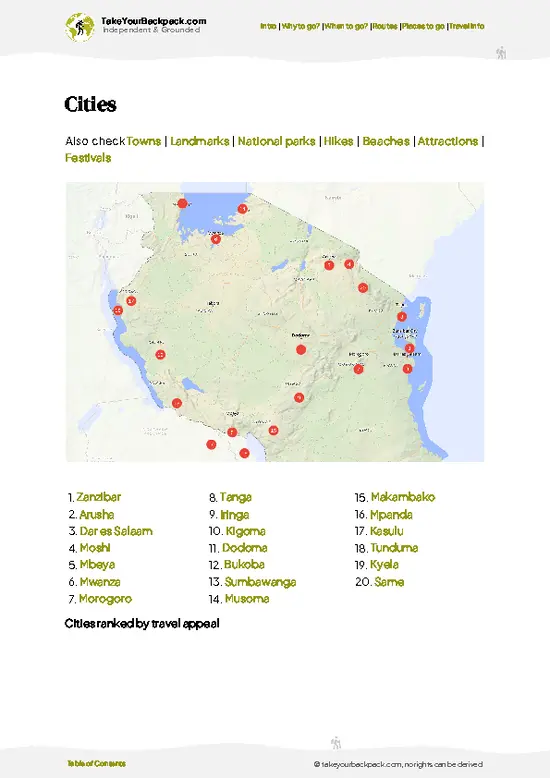
Task: Follow the Towns link
Action: coord(143,141)
